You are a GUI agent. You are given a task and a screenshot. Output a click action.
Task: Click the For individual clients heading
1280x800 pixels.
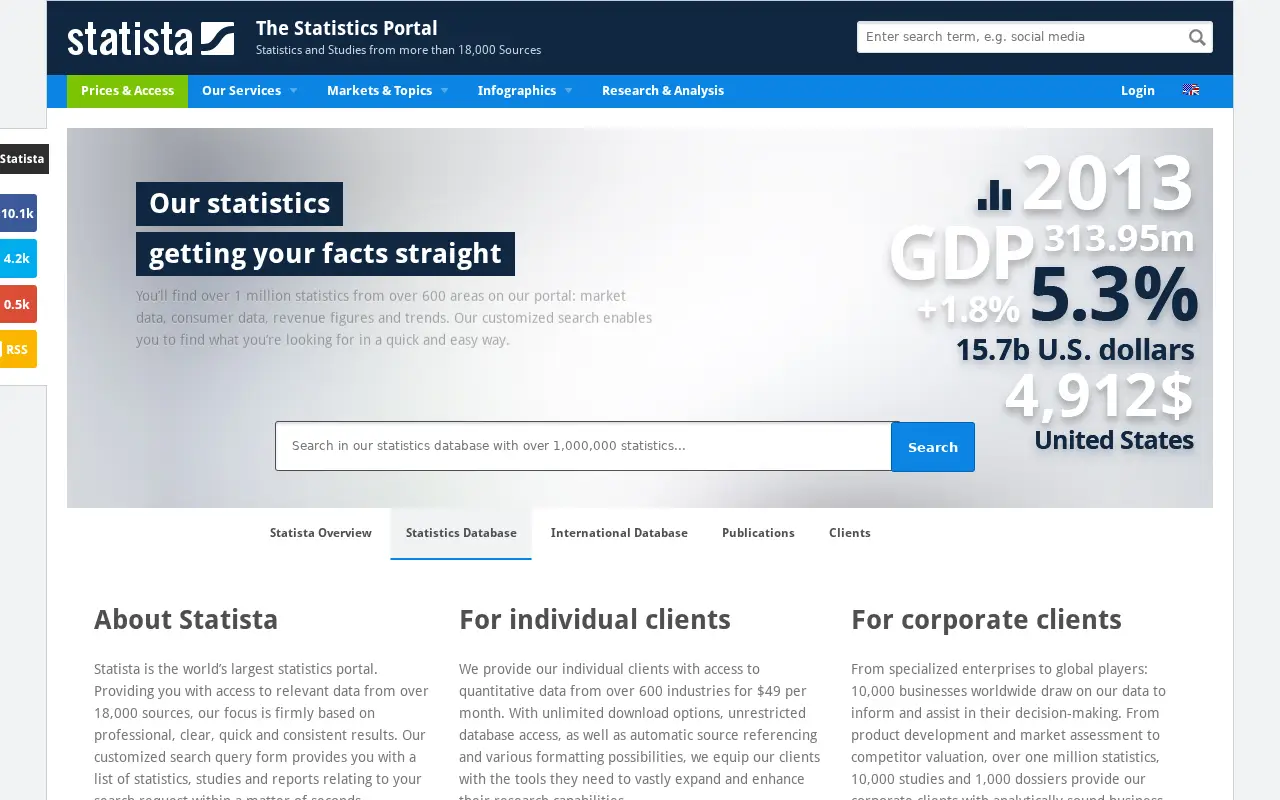coord(595,620)
